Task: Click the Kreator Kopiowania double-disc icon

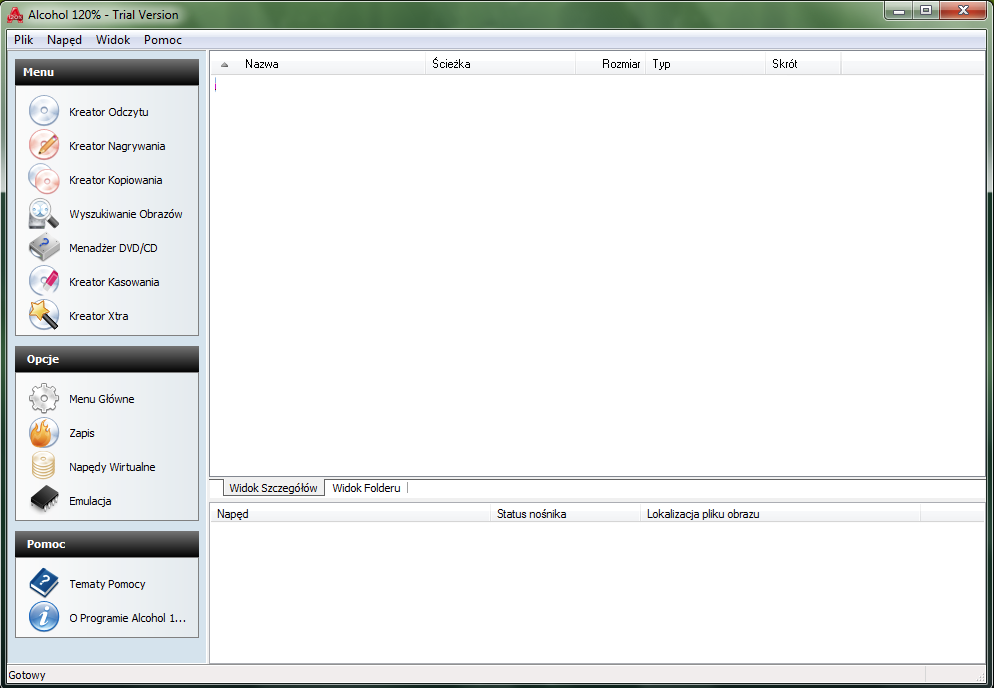Action: [44, 179]
